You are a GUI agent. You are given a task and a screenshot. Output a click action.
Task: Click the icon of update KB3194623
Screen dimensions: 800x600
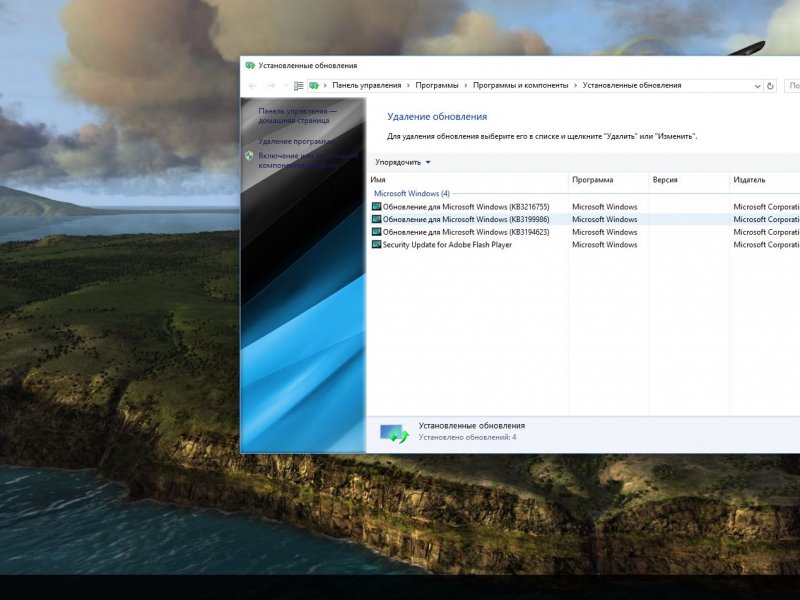377,232
